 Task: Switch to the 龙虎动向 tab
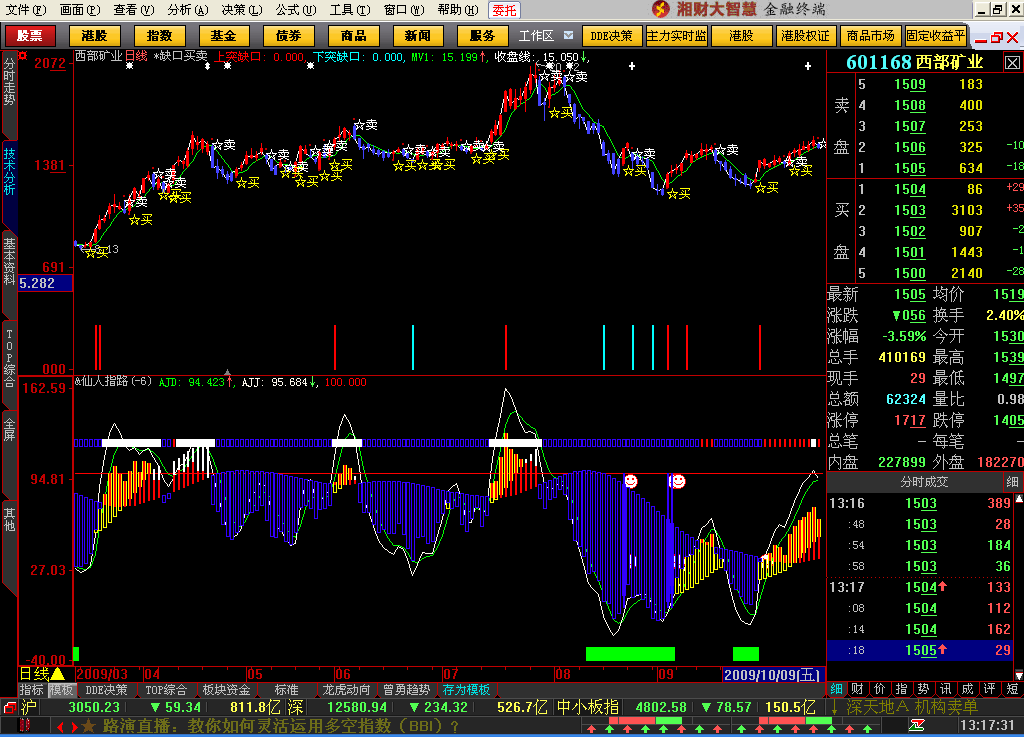(x=347, y=690)
